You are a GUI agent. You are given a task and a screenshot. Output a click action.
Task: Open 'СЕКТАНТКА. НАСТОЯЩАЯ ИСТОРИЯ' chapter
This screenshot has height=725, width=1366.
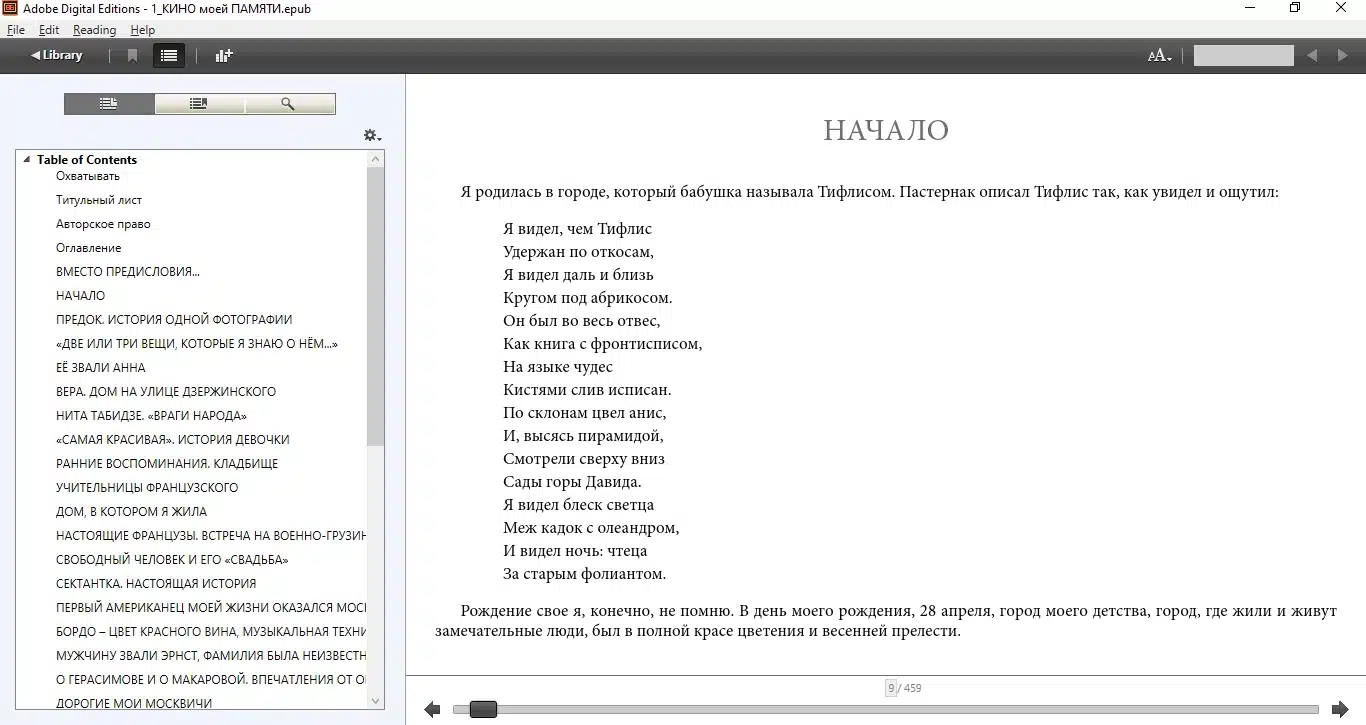click(156, 584)
